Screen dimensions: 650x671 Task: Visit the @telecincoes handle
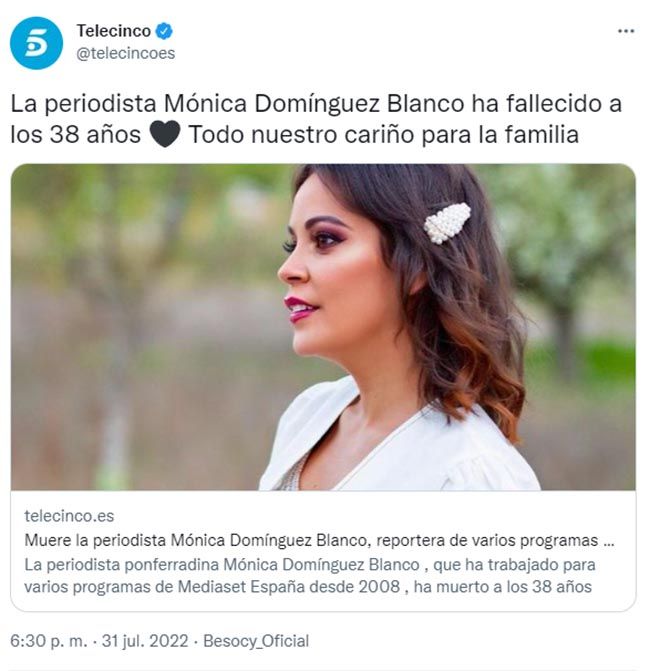pyautogui.click(x=126, y=53)
